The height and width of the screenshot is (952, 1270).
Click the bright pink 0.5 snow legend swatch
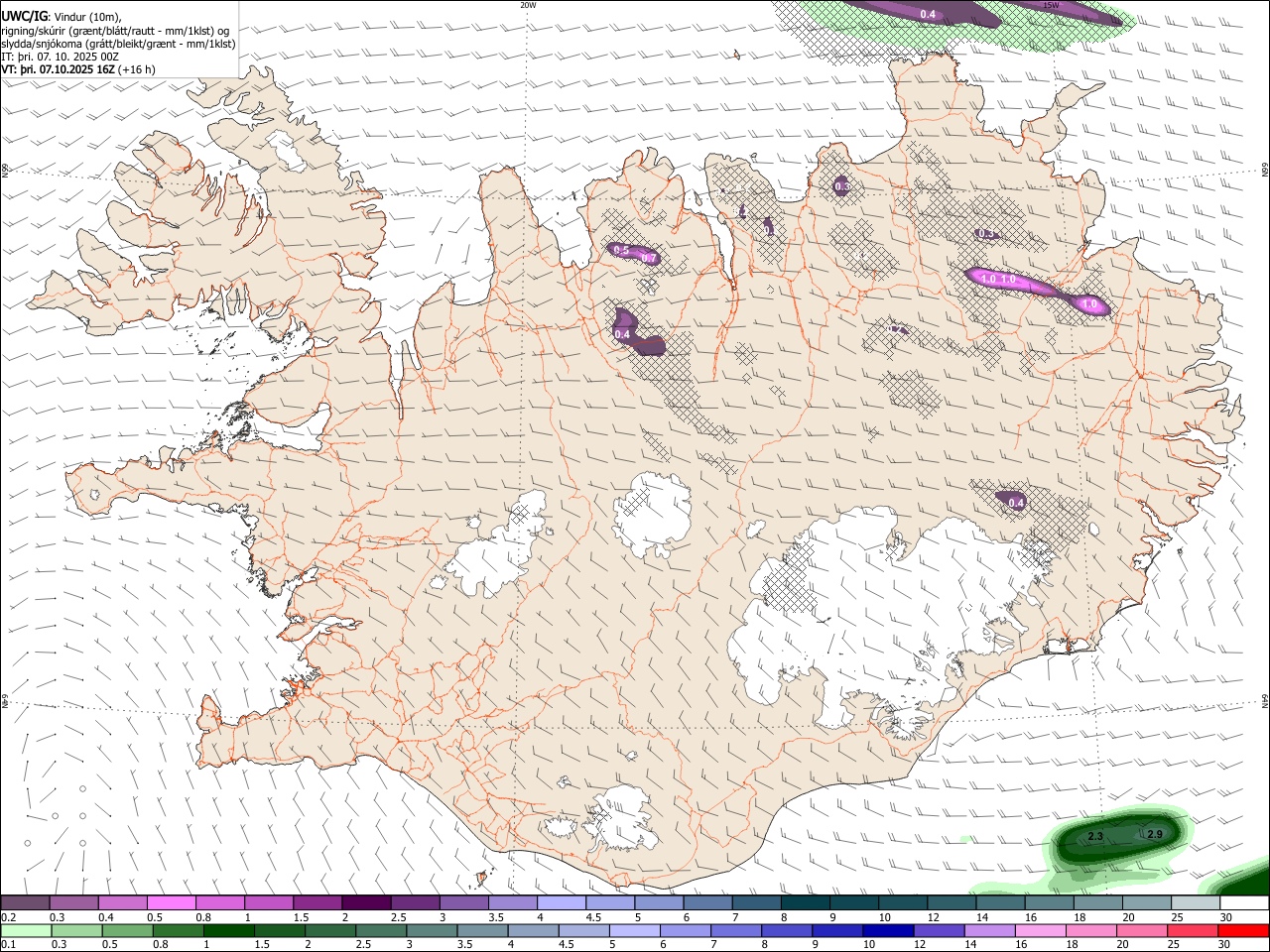pyautogui.click(x=171, y=902)
